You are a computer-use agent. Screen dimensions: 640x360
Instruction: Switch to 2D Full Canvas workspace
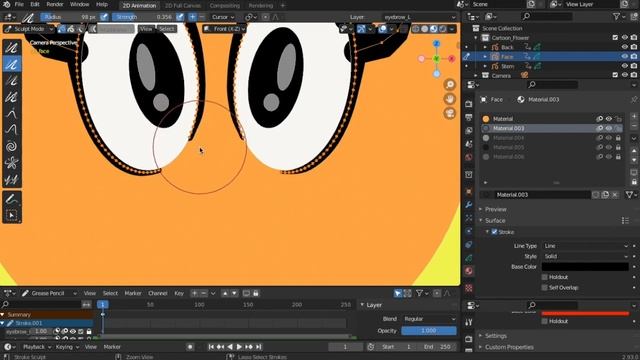(x=183, y=6)
